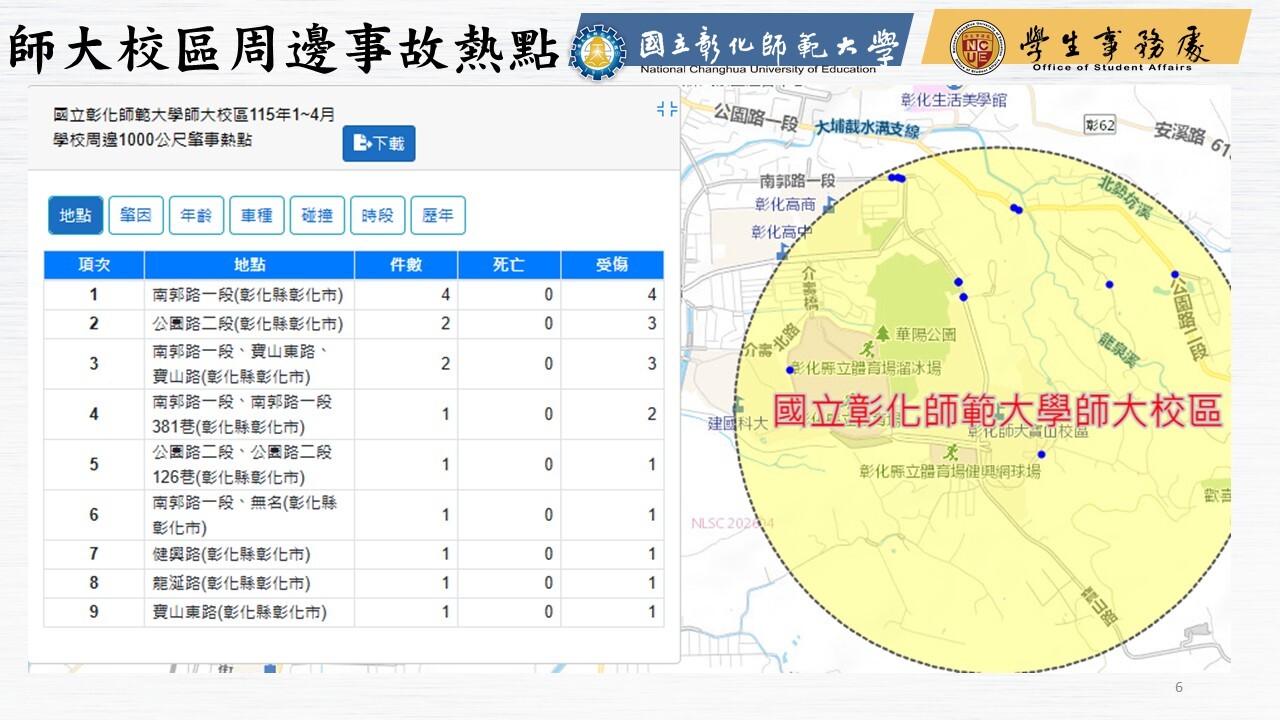Select row 南郭路一段、南郭路一段381巷
The image size is (1280, 720).
(354, 415)
